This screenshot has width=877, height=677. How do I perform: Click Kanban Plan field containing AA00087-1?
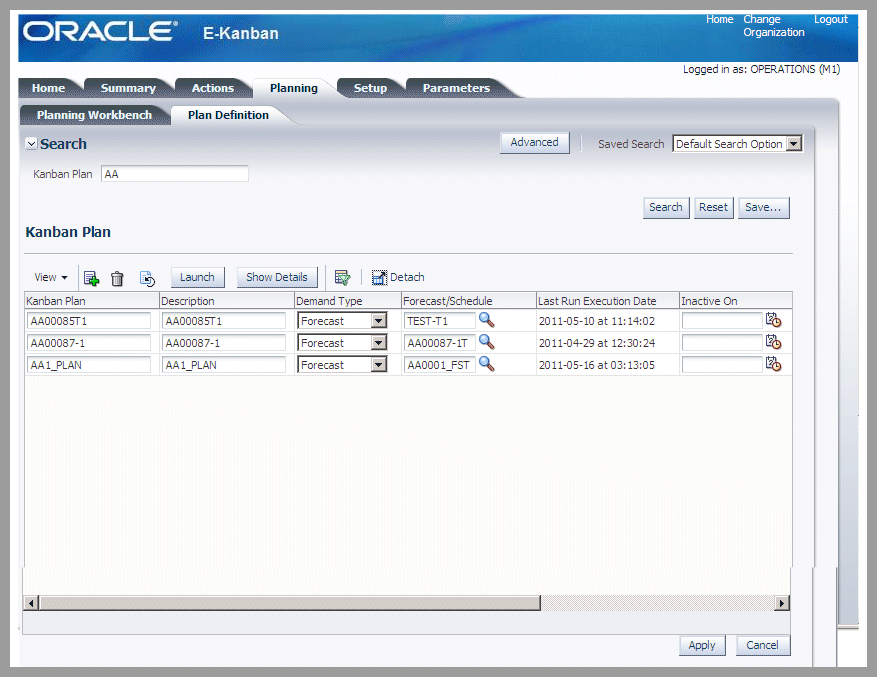click(x=89, y=343)
